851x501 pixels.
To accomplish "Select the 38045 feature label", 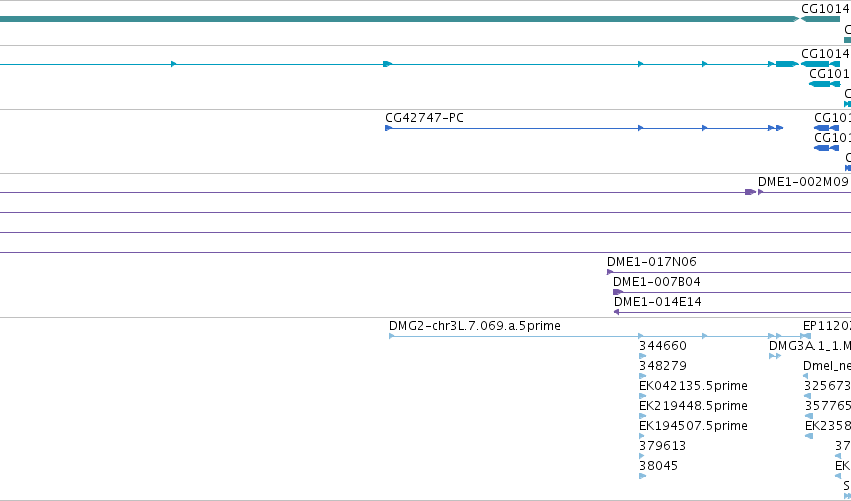I will (x=658, y=466).
